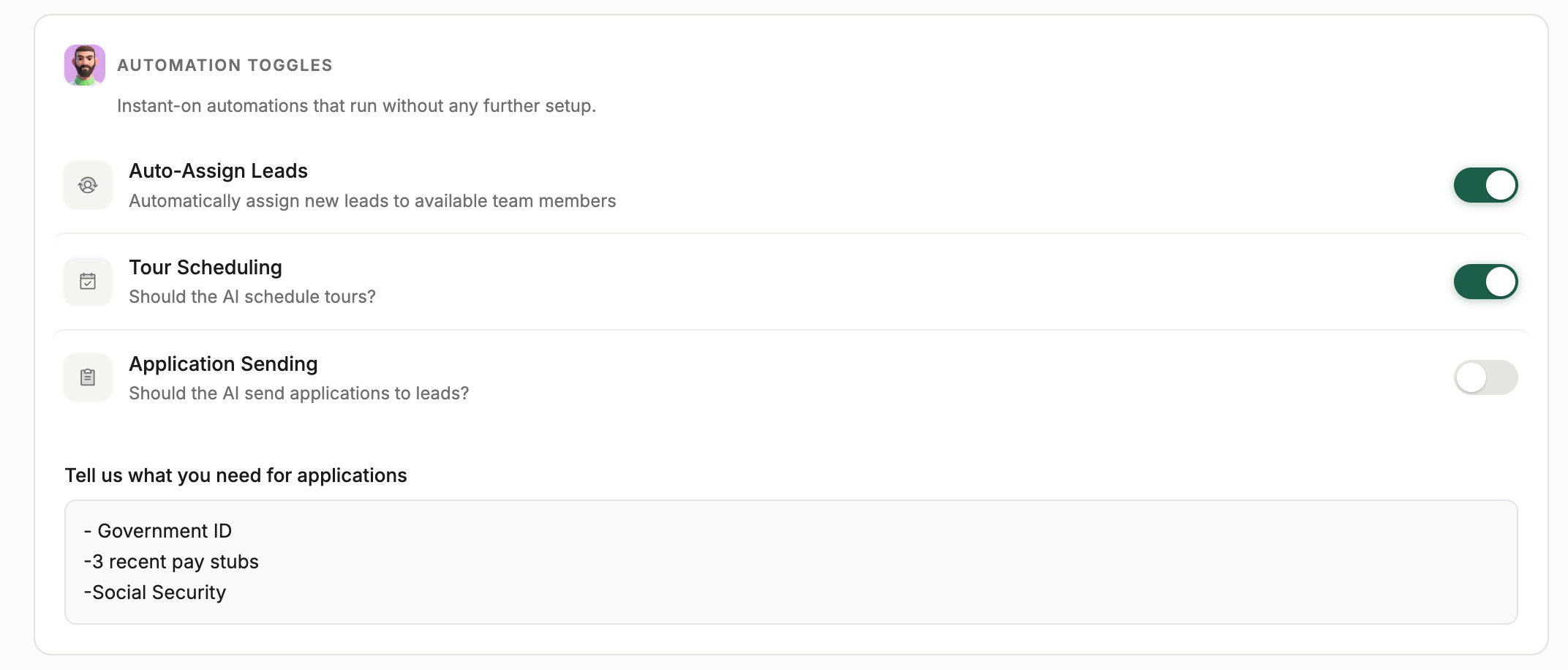Select the Application Sending title
1568x670 pixels.
223,364
